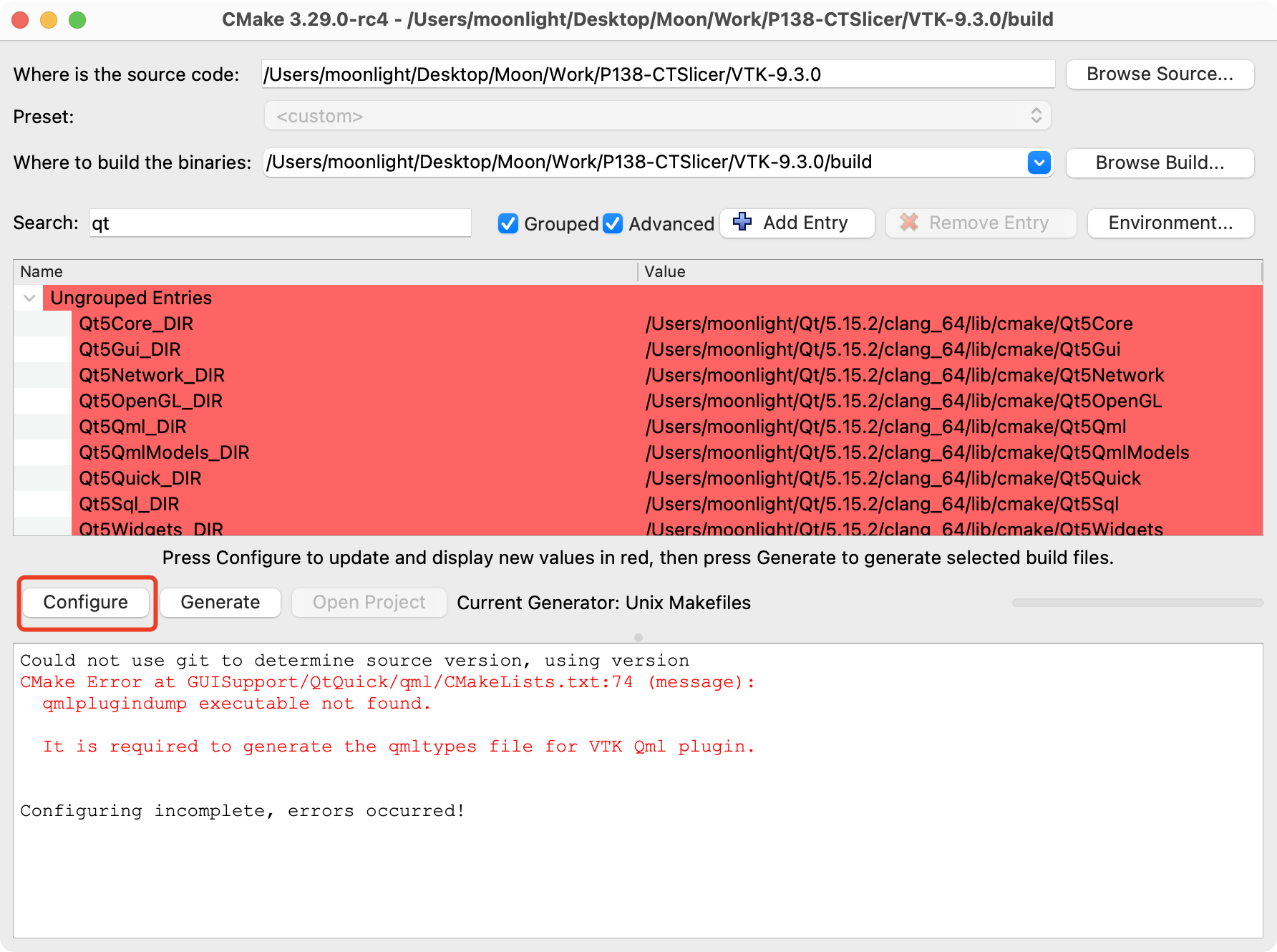Click the green zoom window button
This screenshot has height=952, width=1277.
pyautogui.click(x=77, y=19)
